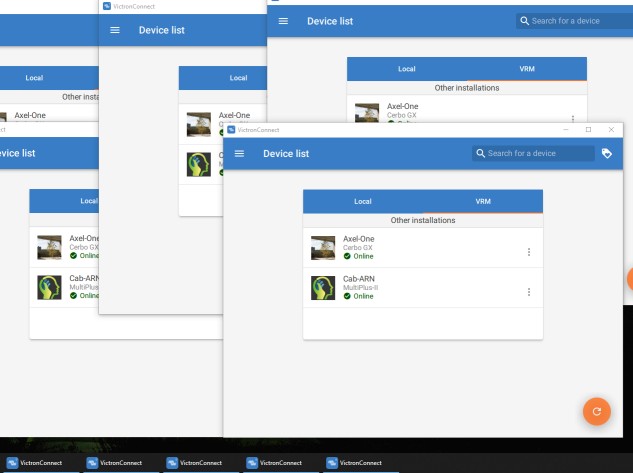Click the Other installations header in the top-right window

coord(467,88)
